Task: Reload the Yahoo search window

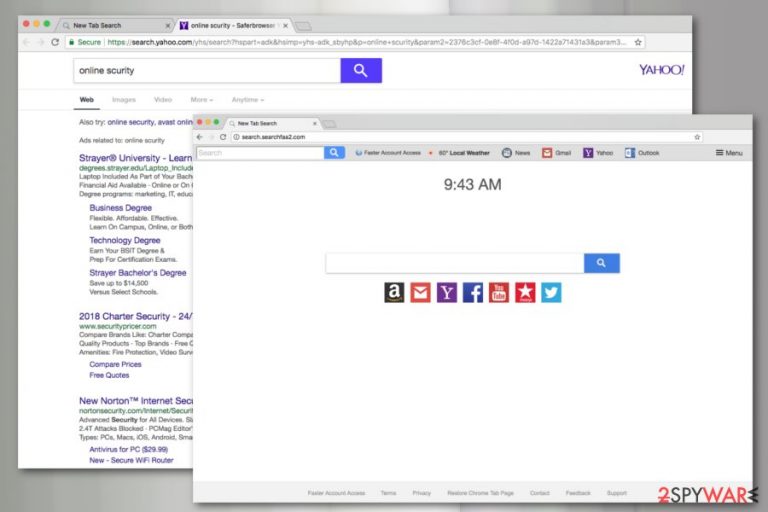Action: (55, 42)
